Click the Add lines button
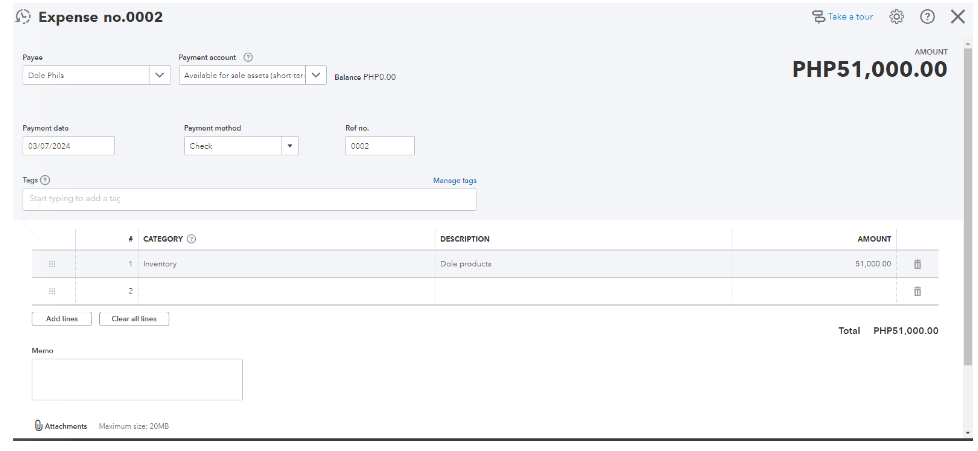Screen dimensions: 978x451 [62, 319]
